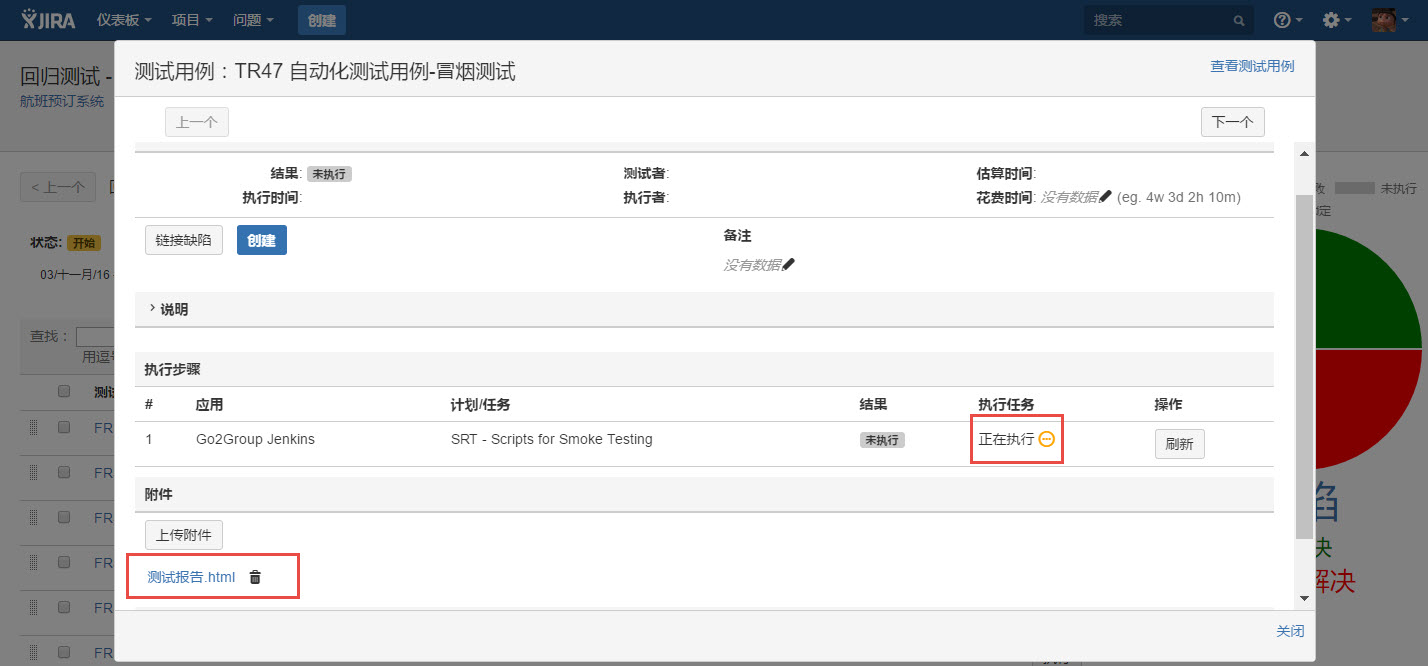Edit 备注 with the pencil icon

coord(789,265)
